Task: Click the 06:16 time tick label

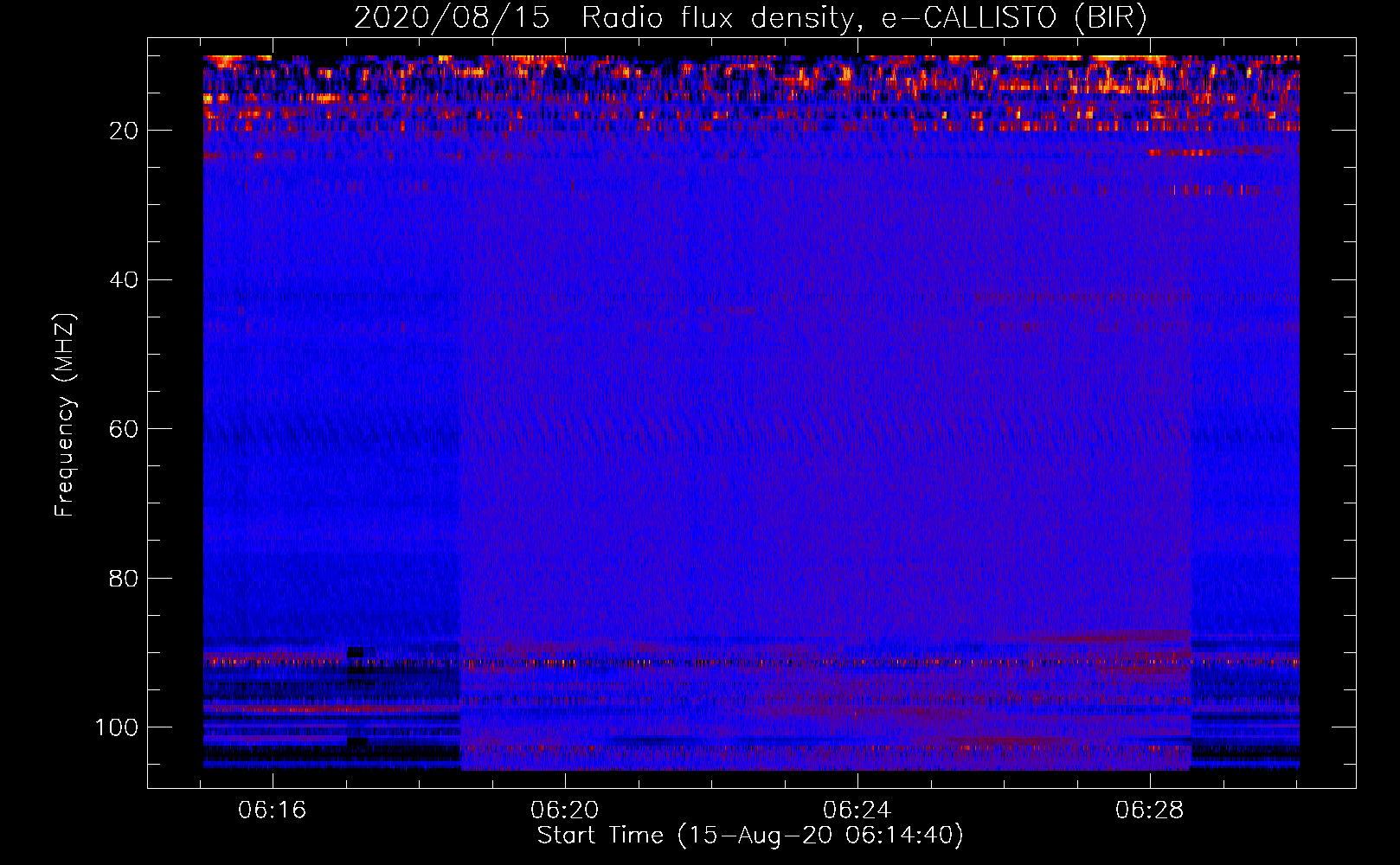Action: pos(273,811)
